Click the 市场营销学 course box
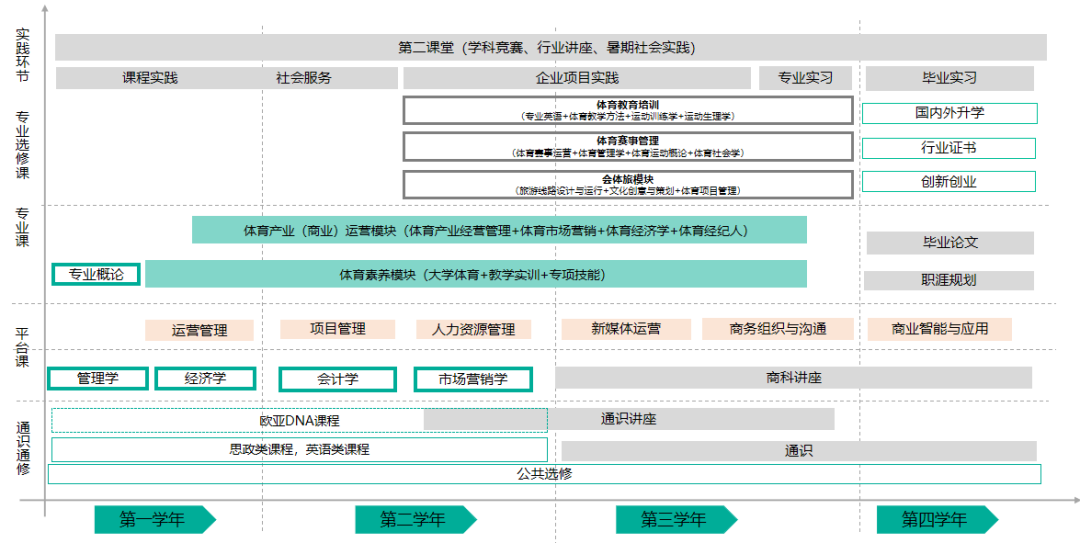 coord(473,379)
